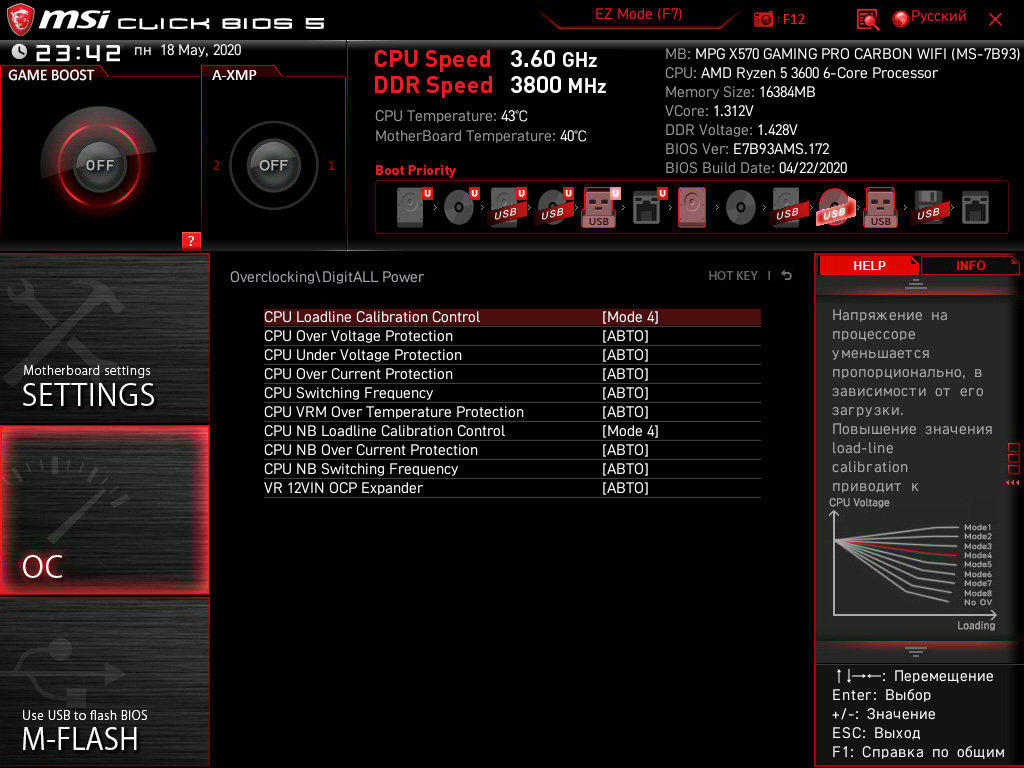Open CPU NB Loadline Calibration Control value
This screenshot has height=768, width=1024.
click(x=630, y=431)
